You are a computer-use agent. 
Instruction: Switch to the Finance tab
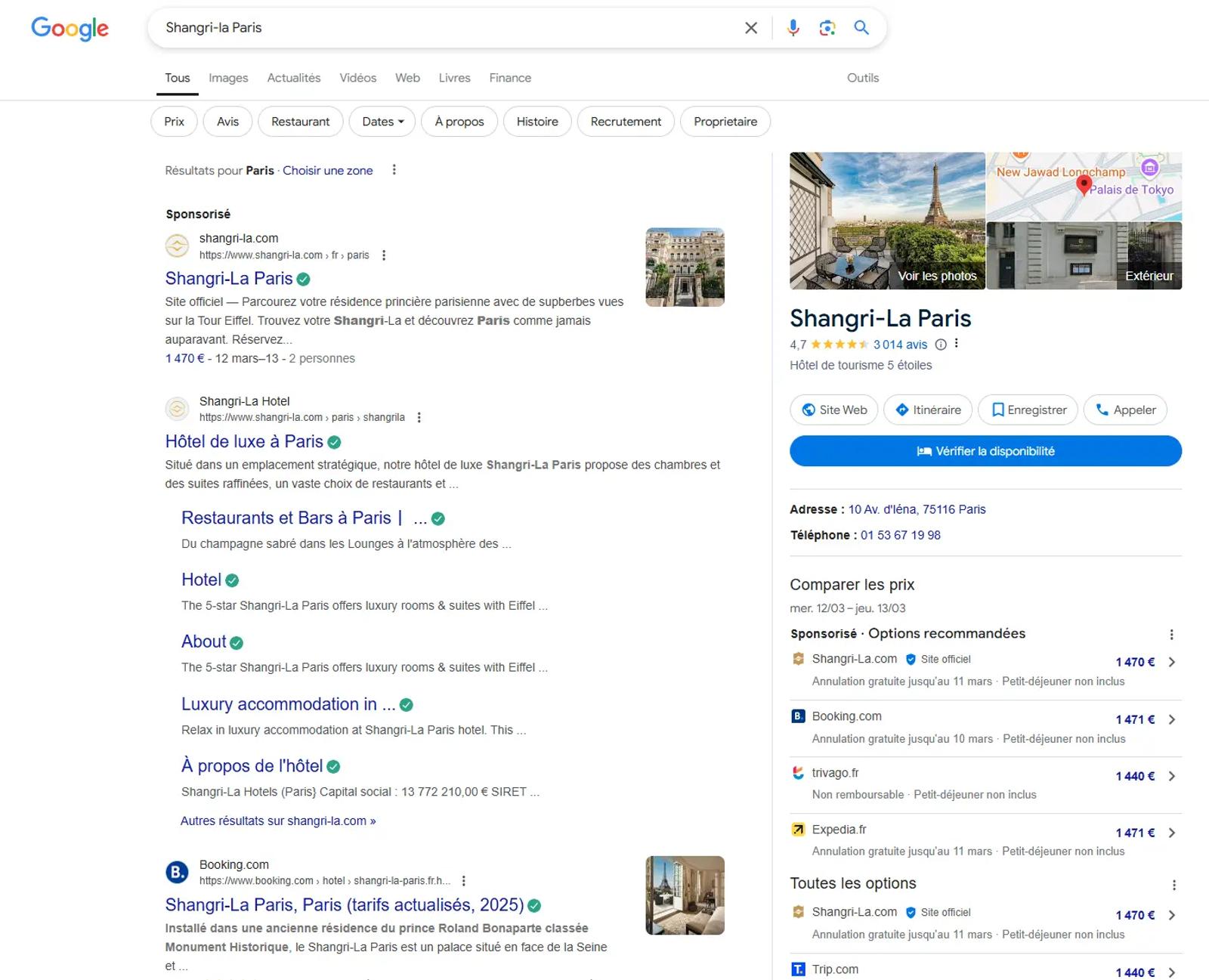click(510, 78)
